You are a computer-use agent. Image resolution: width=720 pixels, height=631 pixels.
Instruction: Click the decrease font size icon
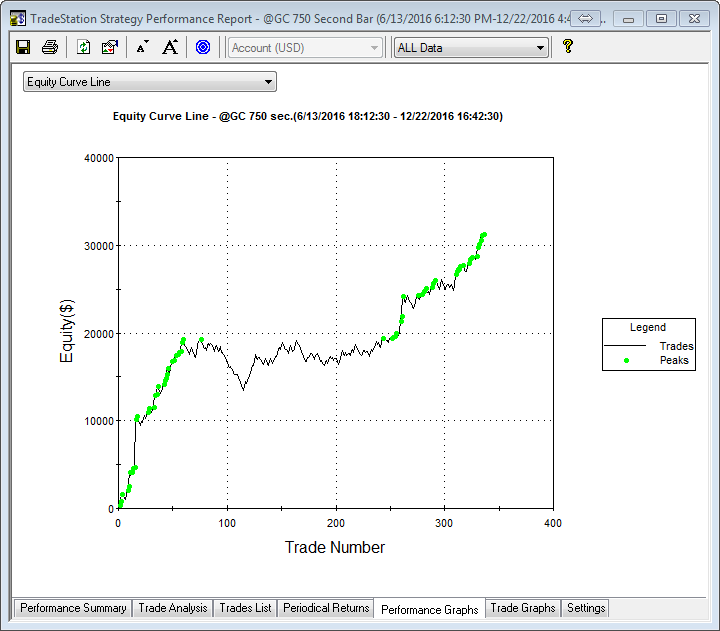(143, 47)
